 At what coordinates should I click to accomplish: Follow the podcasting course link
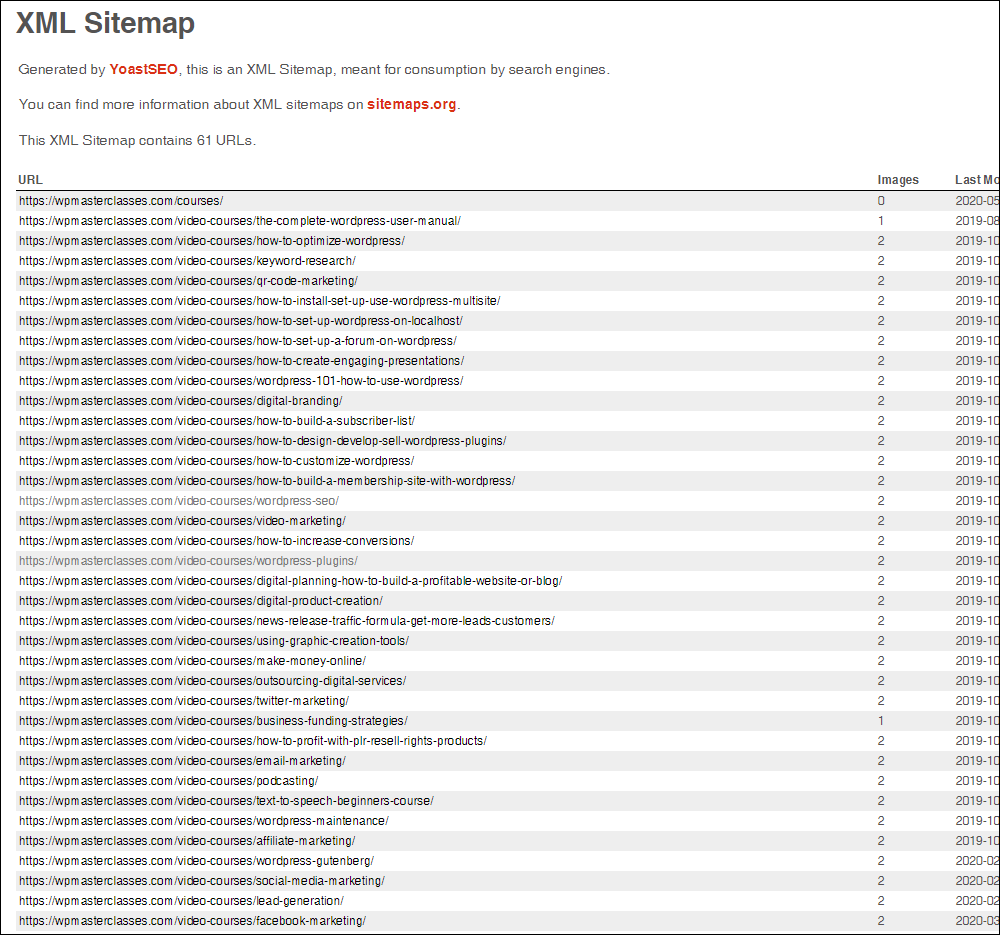[168, 781]
